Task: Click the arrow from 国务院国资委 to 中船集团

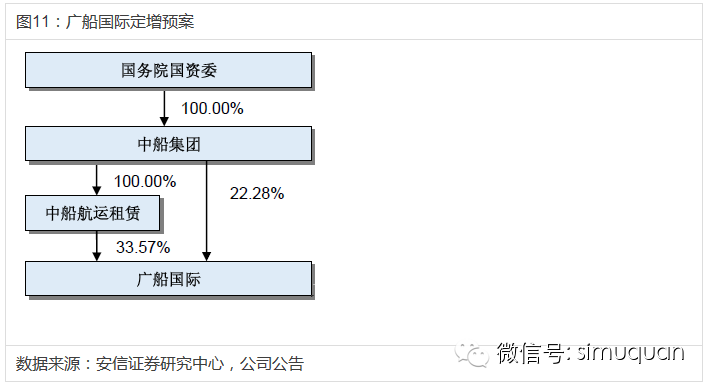Action: tap(164, 107)
